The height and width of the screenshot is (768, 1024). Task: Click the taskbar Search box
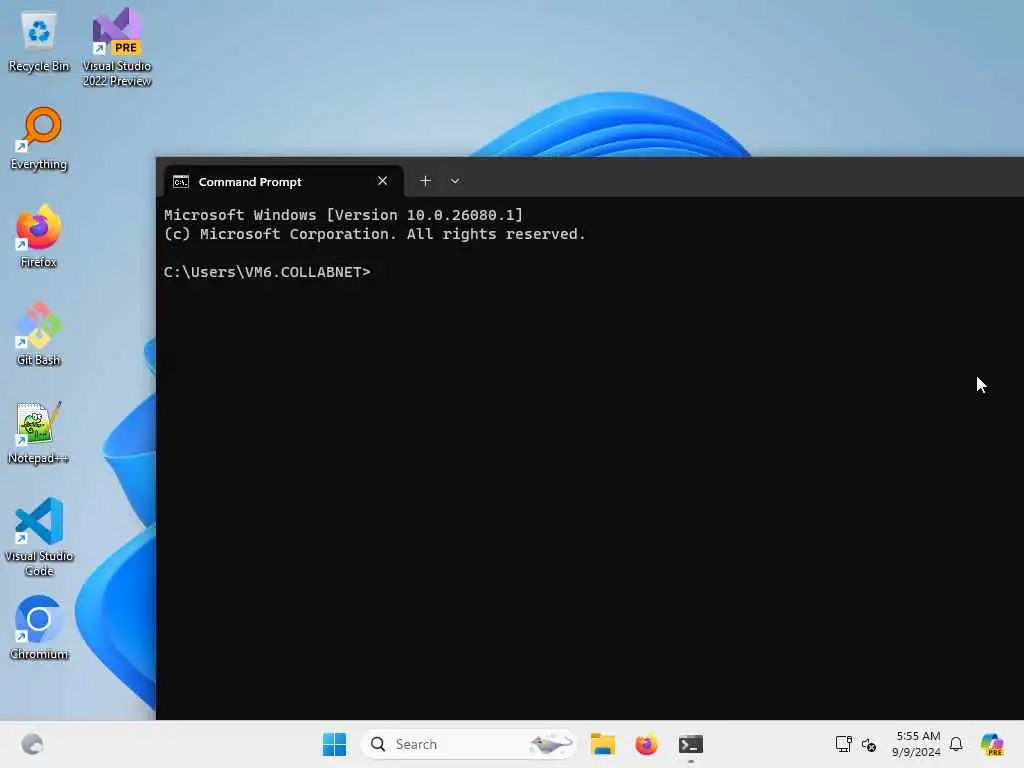pyautogui.click(x=468, y=744)
